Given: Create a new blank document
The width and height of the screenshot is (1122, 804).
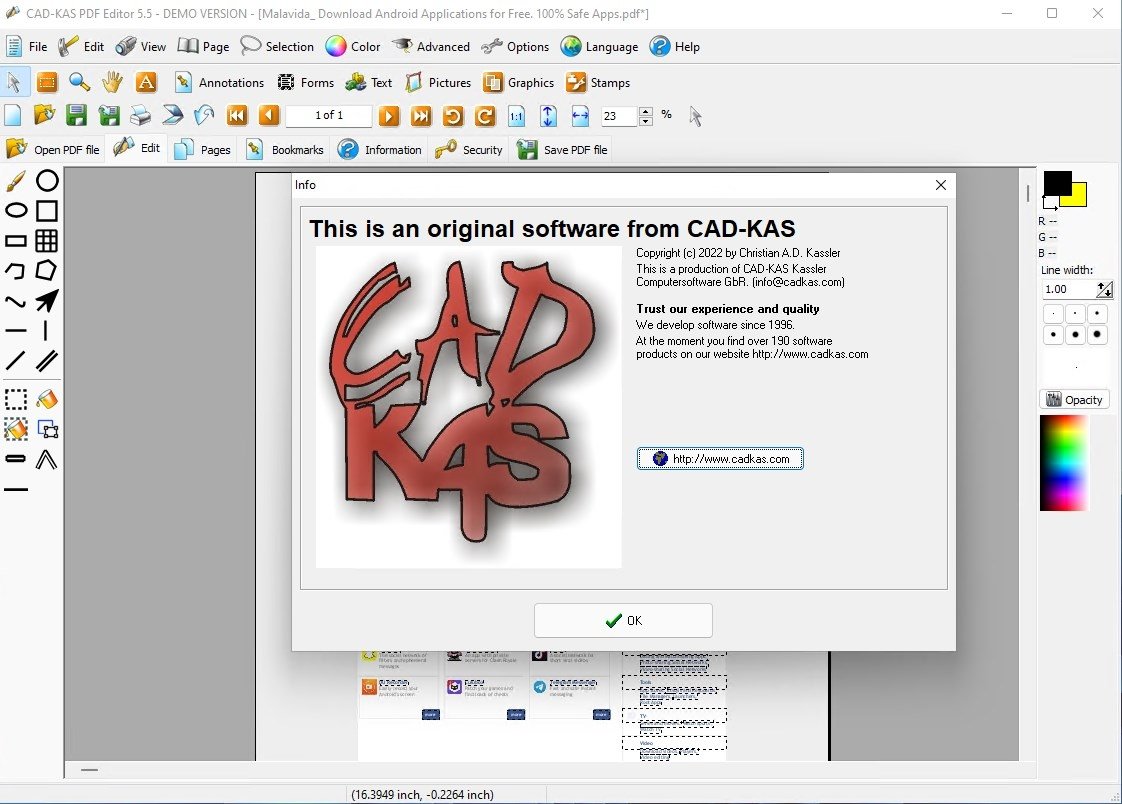Looking at the screenshot, I should [x=13, y=115].
